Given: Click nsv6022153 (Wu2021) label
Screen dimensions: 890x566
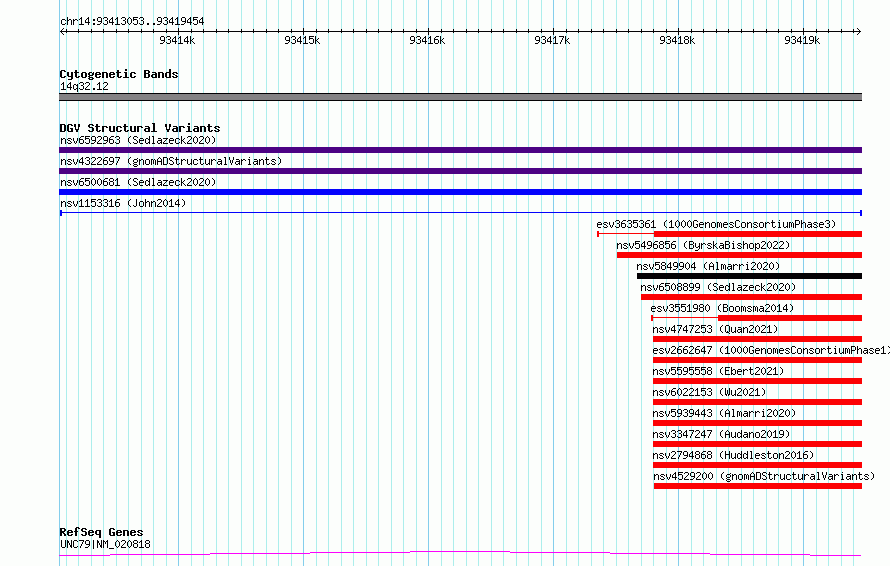Looking at the screenshot, I should [x=709, y=392].
